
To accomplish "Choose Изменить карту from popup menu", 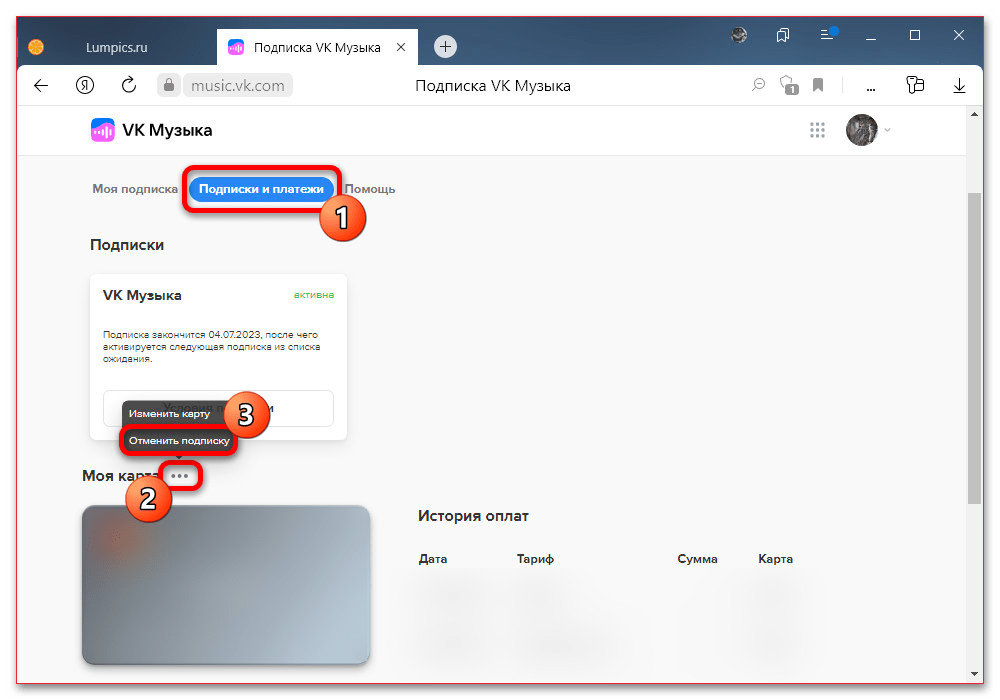I will (x=169, y=414).
